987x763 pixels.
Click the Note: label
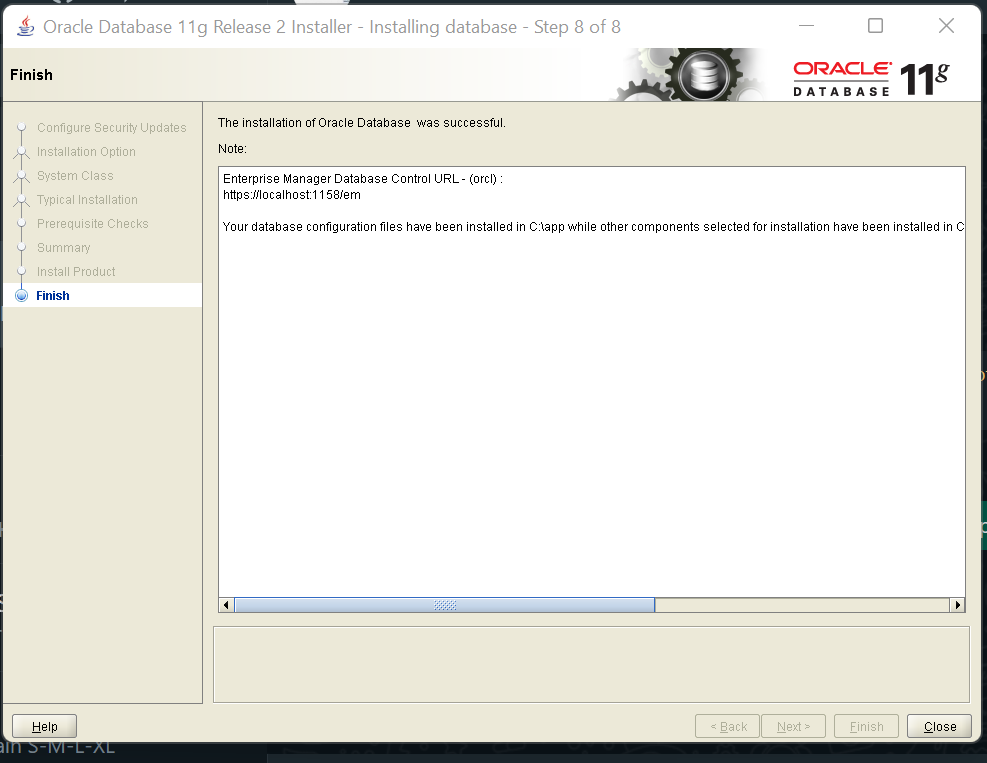coord(232,149)
